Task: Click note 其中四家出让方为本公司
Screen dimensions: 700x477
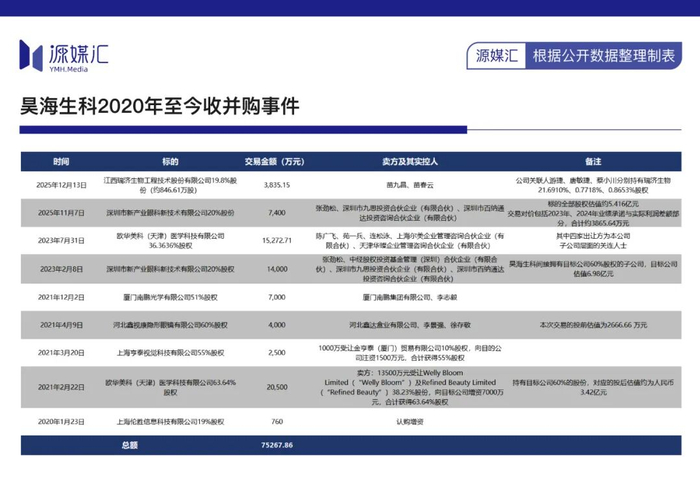Action: (x=593, y=241)
